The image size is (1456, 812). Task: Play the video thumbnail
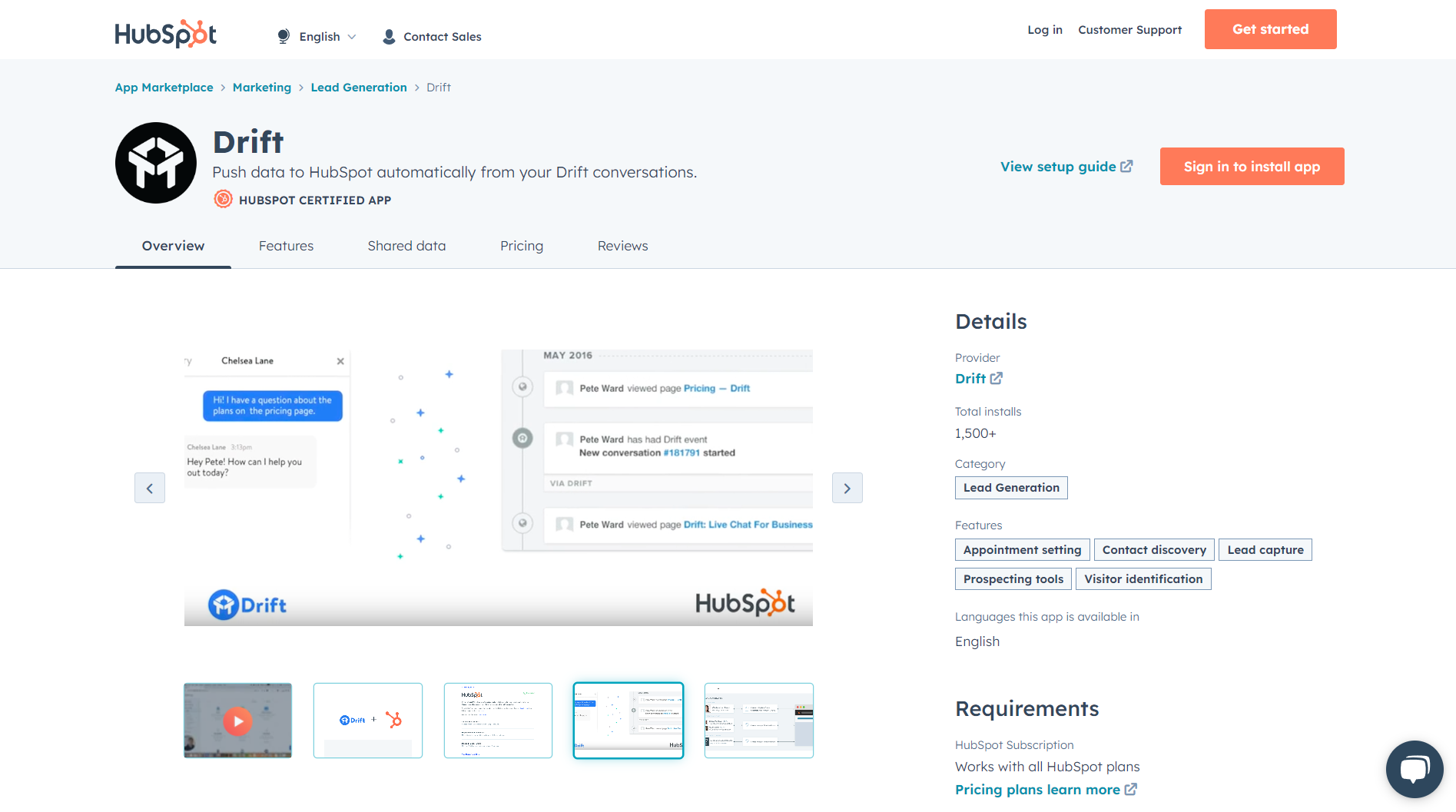tap(237, 721)
